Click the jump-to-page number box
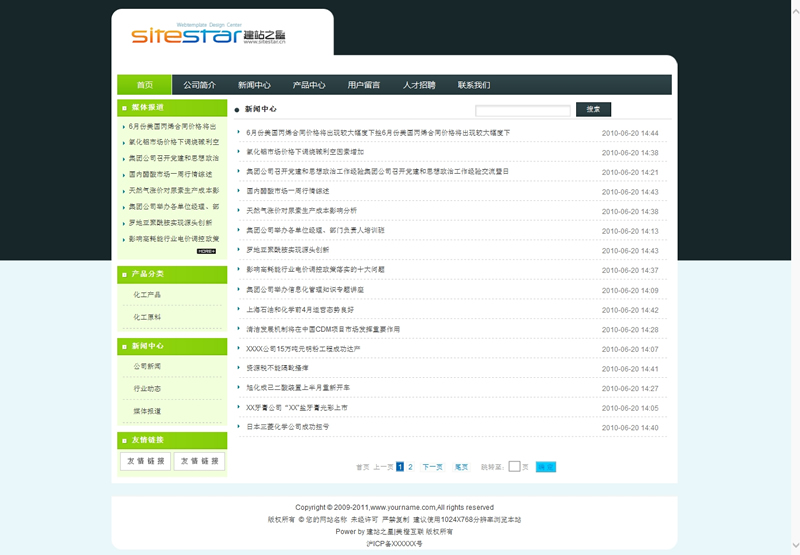The width and height of the screenshot is (800, 555). [x=514, y=466]
